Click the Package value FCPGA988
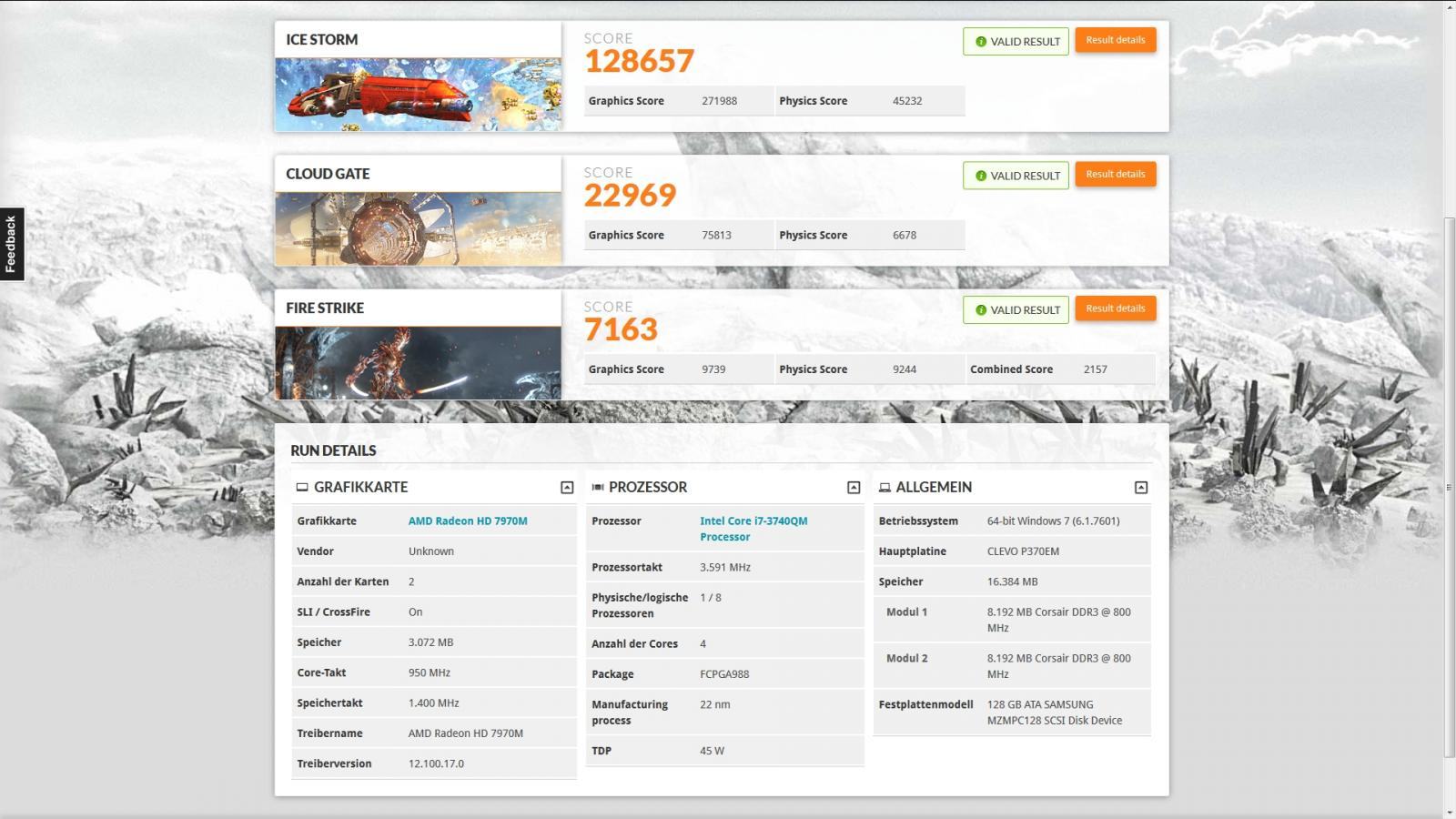This screenshot has height=819, width=1456. coord(724,674)
